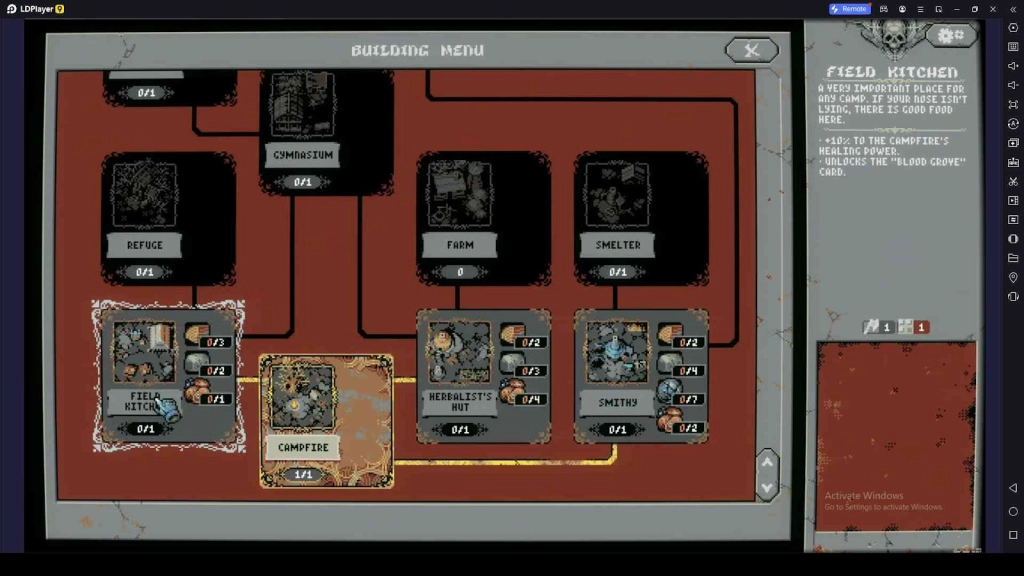
Task: Click the Herbalist's Hut name label
Action: click(x=460, y=402)
